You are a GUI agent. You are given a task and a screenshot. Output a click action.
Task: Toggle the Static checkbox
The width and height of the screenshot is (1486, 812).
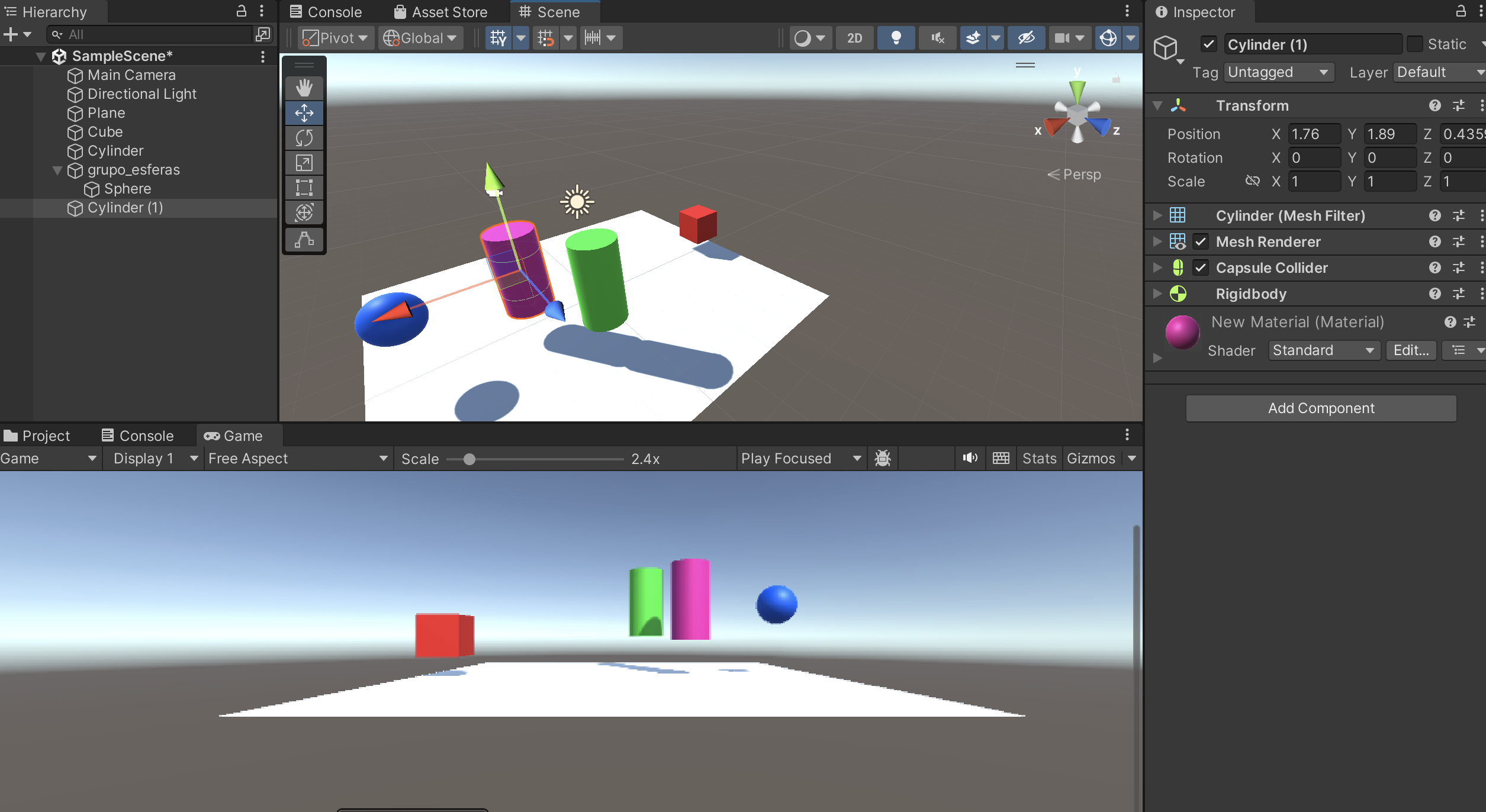pyautogui.click(x=1415, y=44)
